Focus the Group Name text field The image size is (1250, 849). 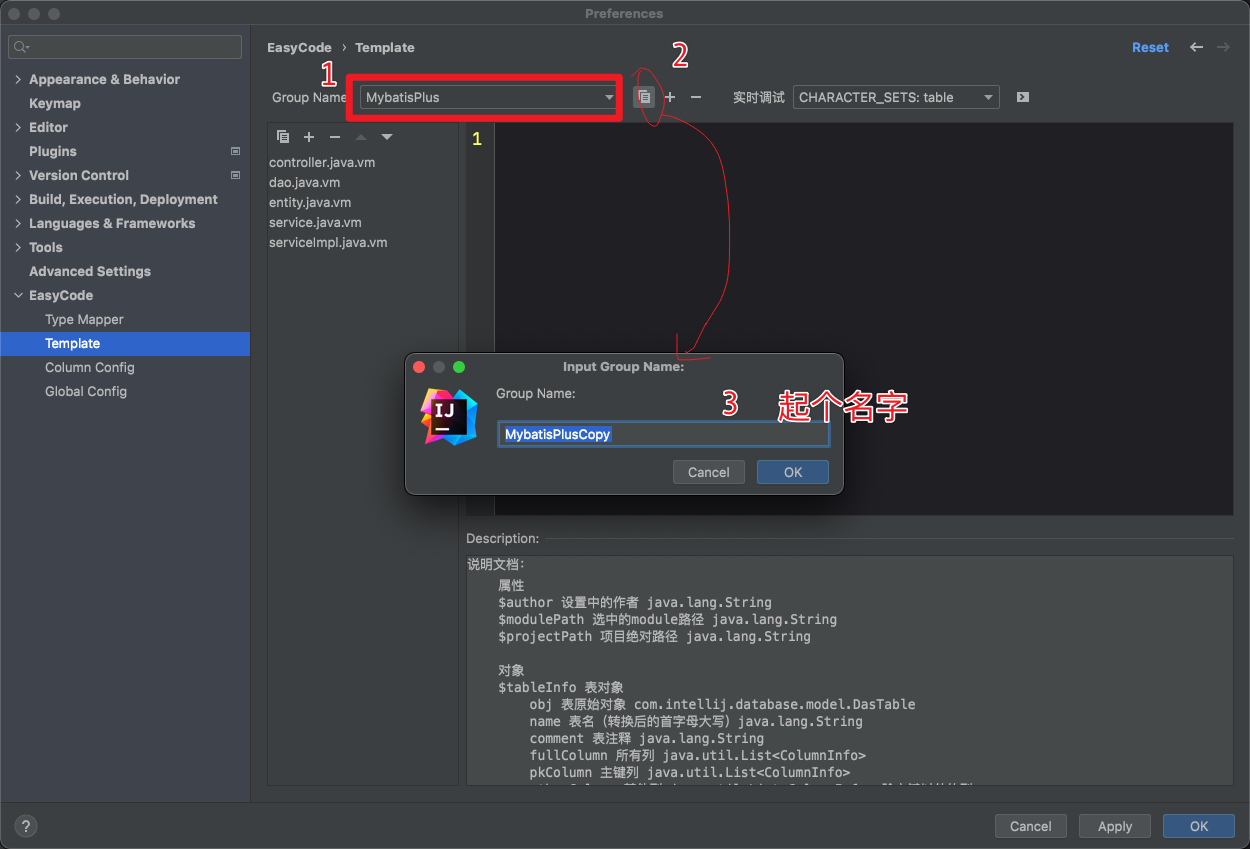coord(663,434)
